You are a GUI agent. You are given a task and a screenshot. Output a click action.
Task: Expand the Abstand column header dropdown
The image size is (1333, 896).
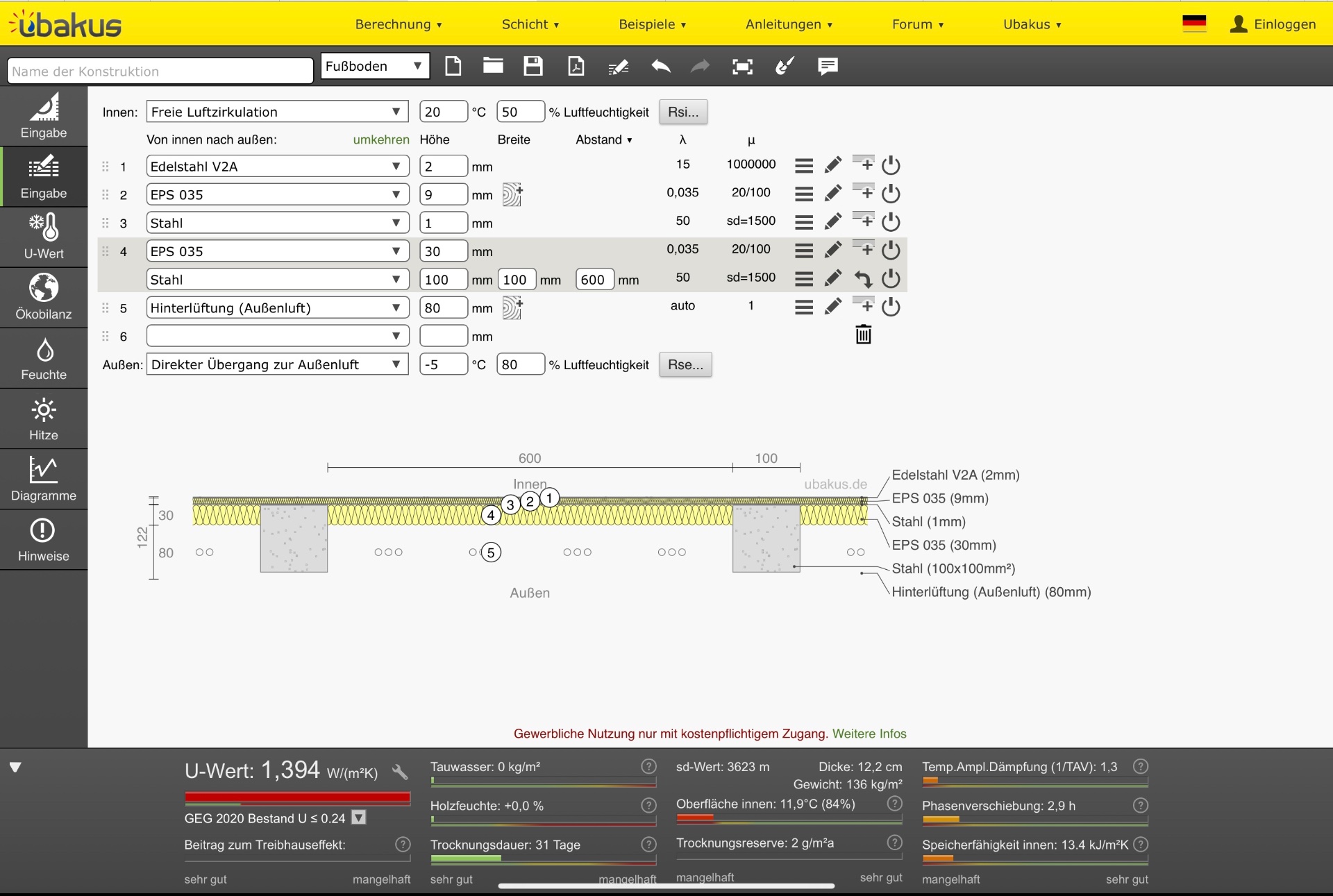(604, 140)
